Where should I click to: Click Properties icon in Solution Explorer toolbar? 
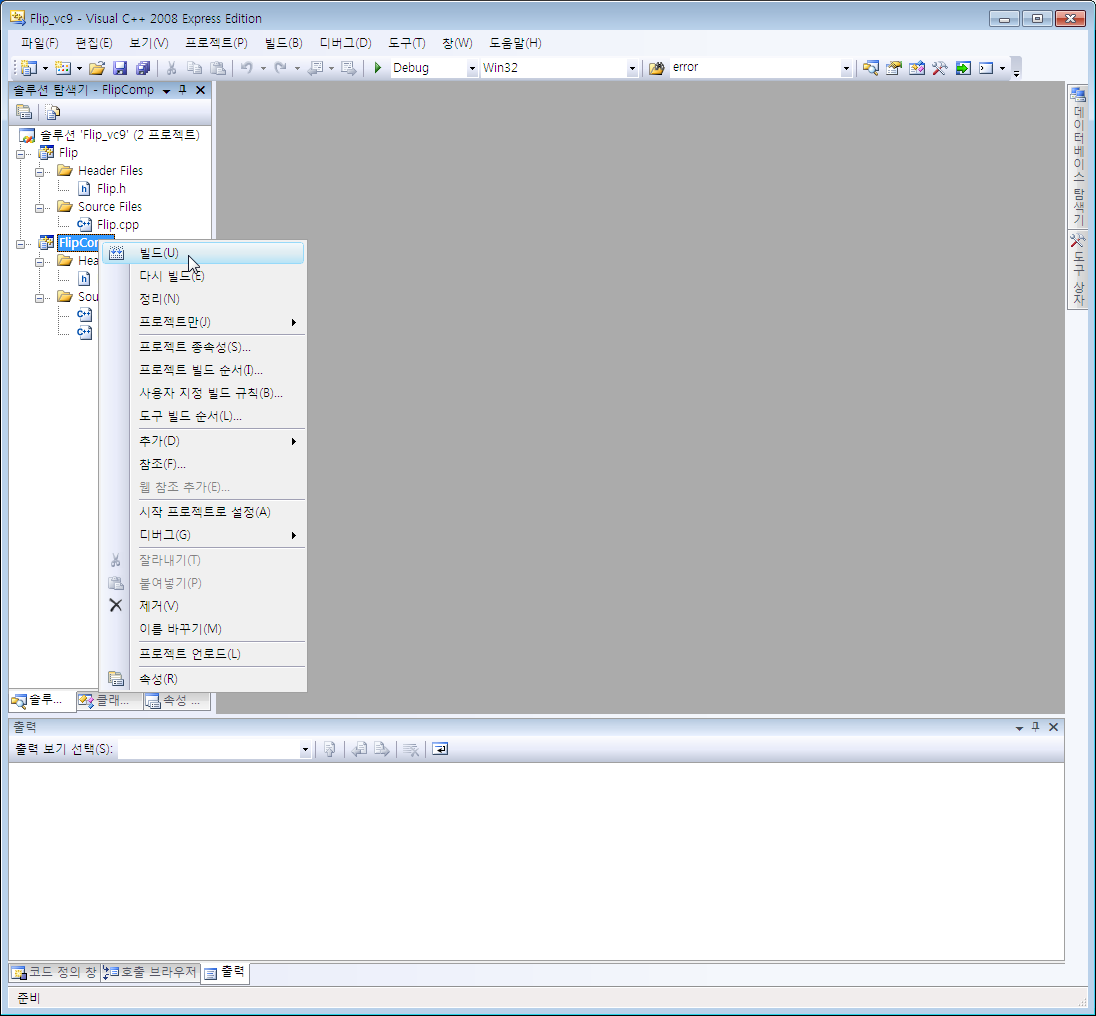[x=24, y=112]
